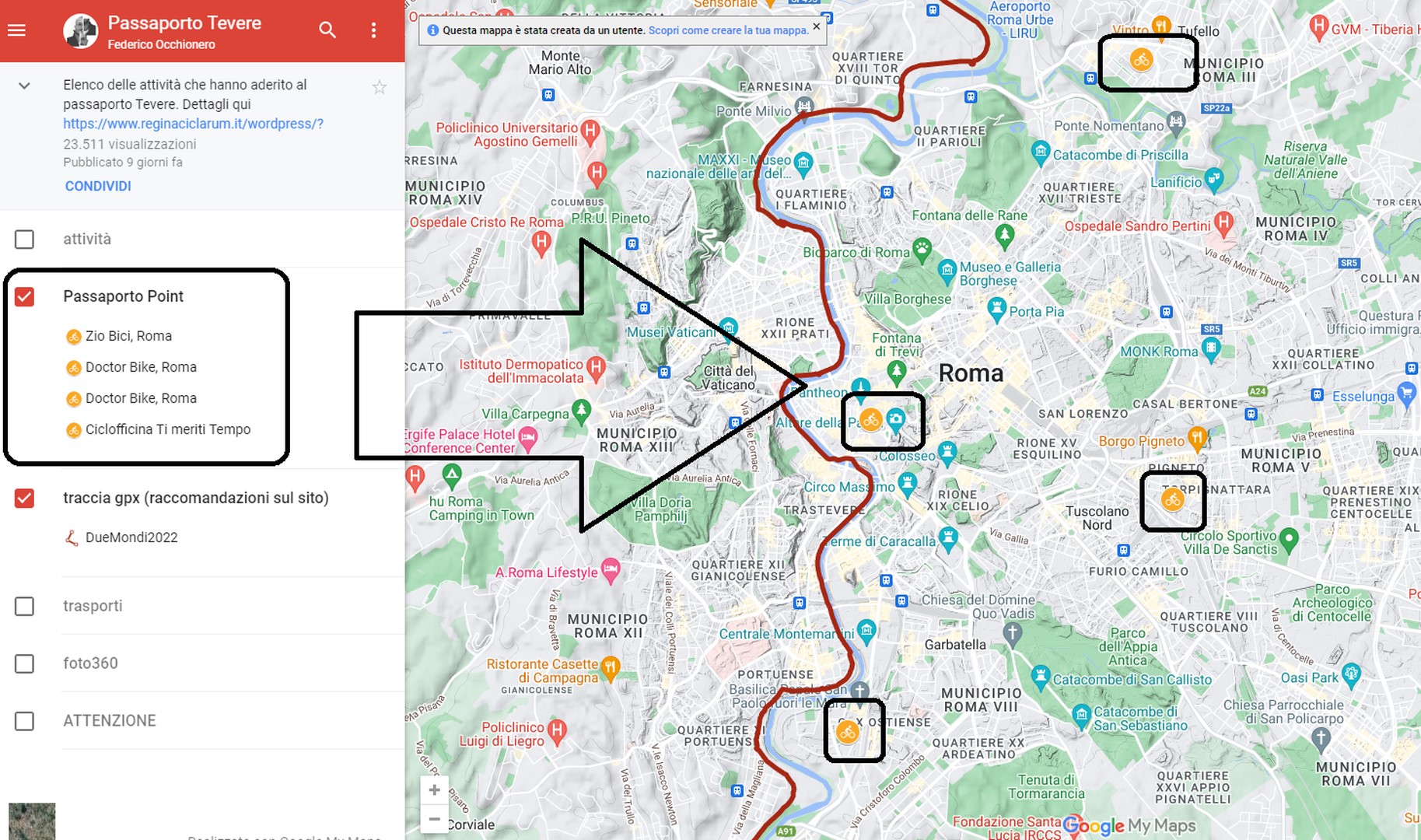Click Borgo Pigneto restaurant marker
The image size is (1421, 840).
(x=1198, y=439)
